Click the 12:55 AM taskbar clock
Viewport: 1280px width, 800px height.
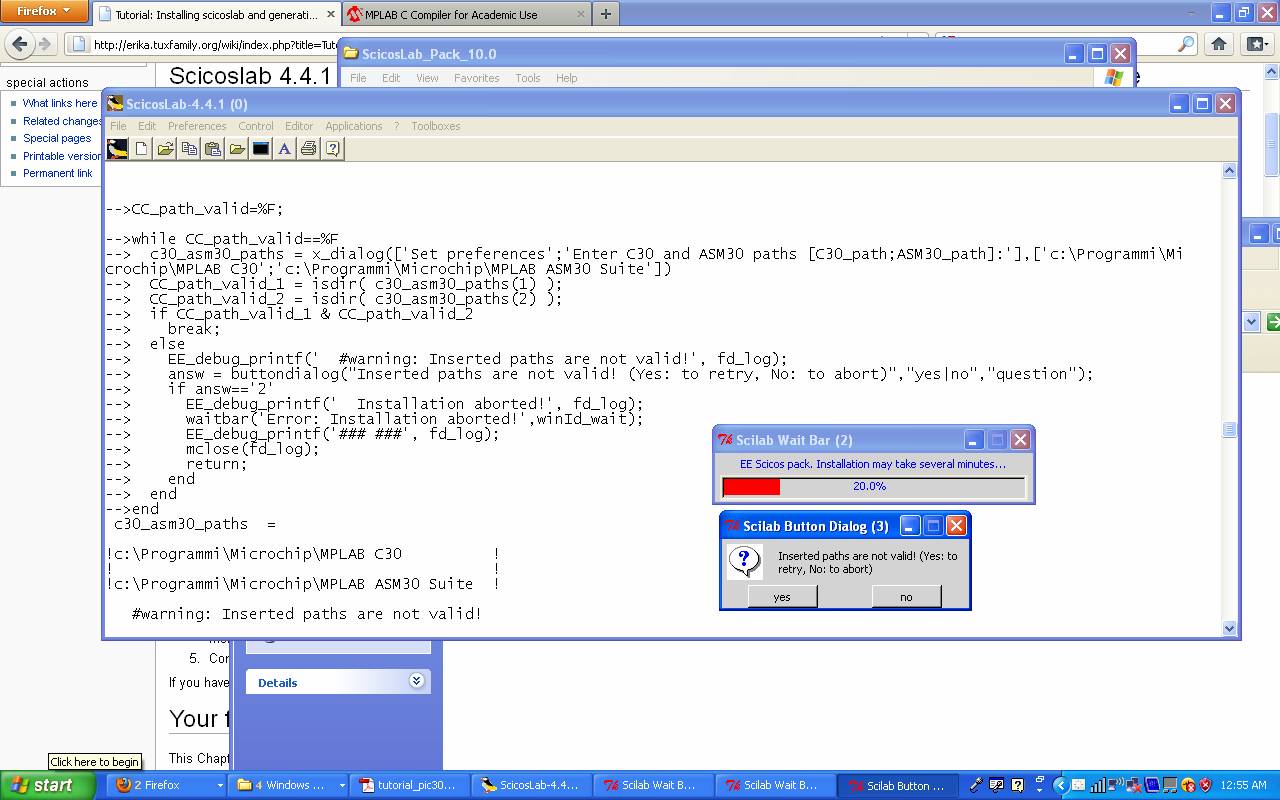[x=1243, y=785]
